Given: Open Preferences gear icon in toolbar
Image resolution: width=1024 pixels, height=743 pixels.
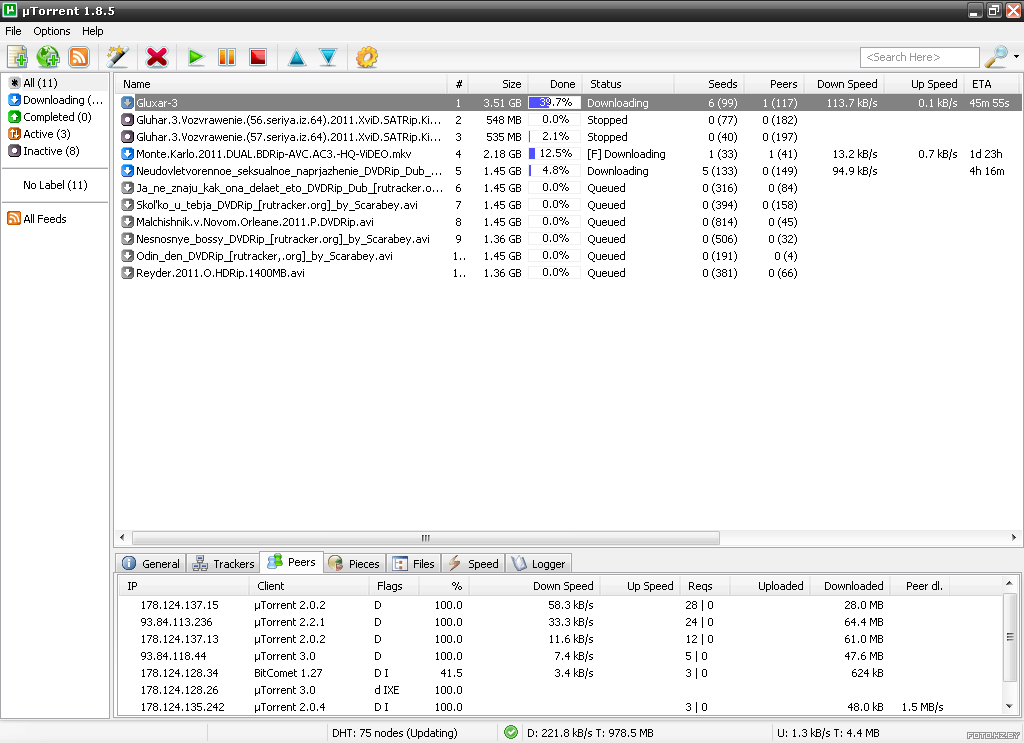Looking at the screenshot, I should point(366,57).
